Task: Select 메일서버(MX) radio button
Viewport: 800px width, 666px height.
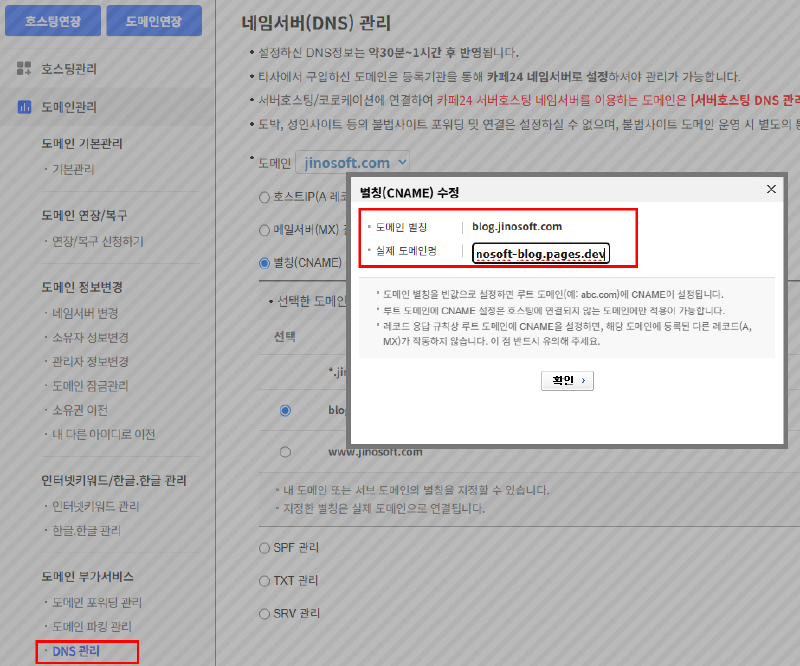Action: click(x=264, y=230)
